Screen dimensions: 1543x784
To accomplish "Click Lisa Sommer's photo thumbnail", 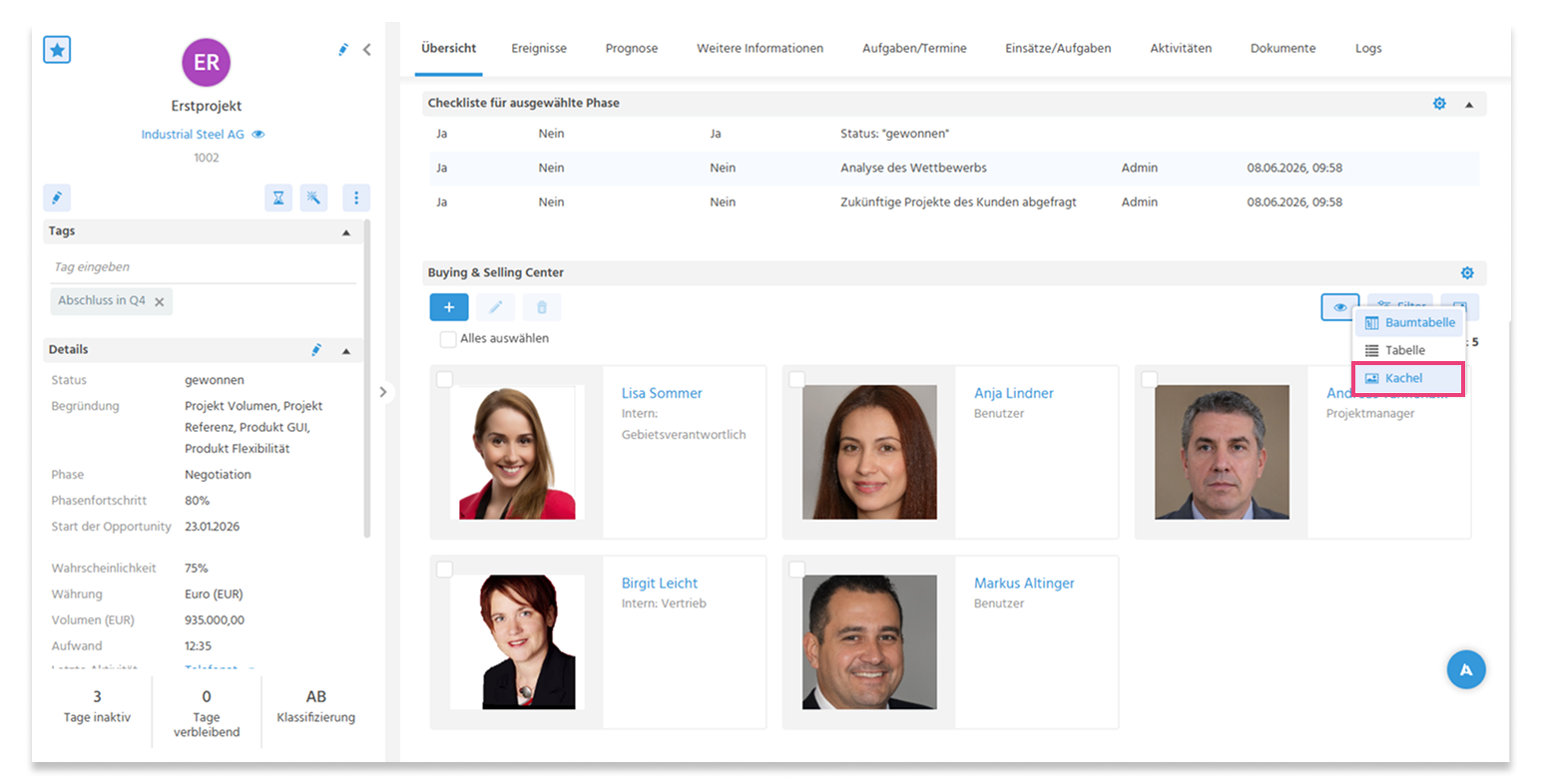I will click(x=517, y=452).
